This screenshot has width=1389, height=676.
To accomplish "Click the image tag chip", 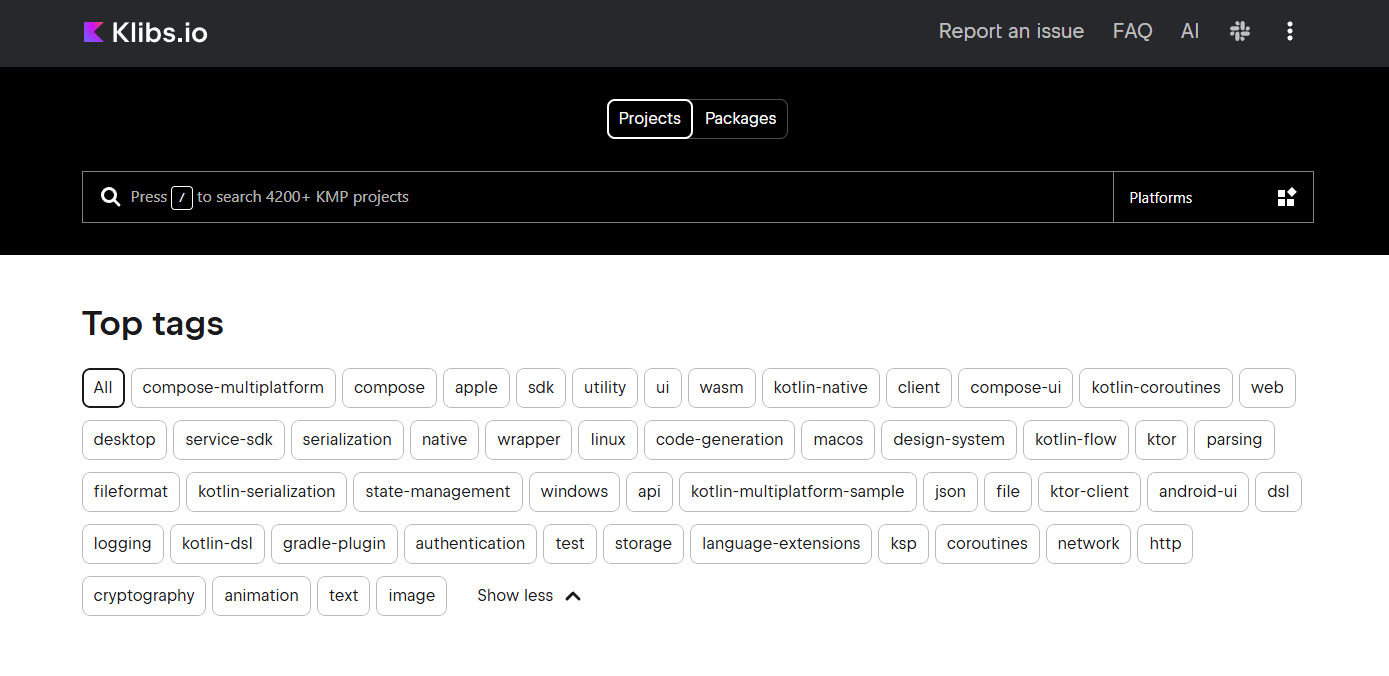I will point(412,596).
